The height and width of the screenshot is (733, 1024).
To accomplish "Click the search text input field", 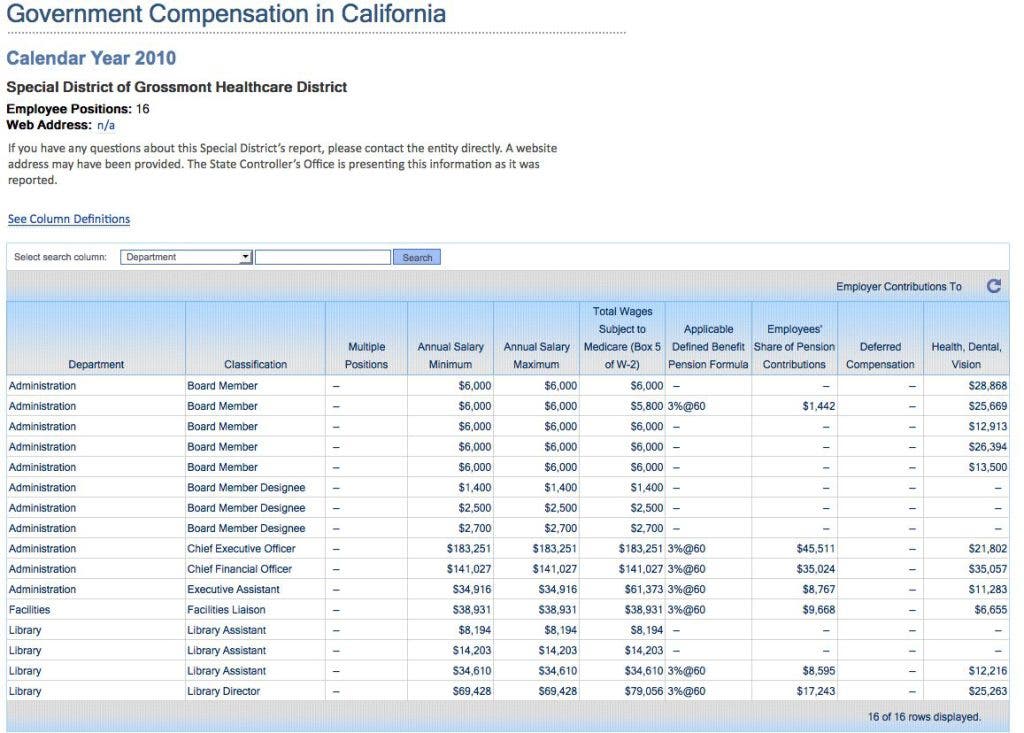I will [x=323, y=257].
